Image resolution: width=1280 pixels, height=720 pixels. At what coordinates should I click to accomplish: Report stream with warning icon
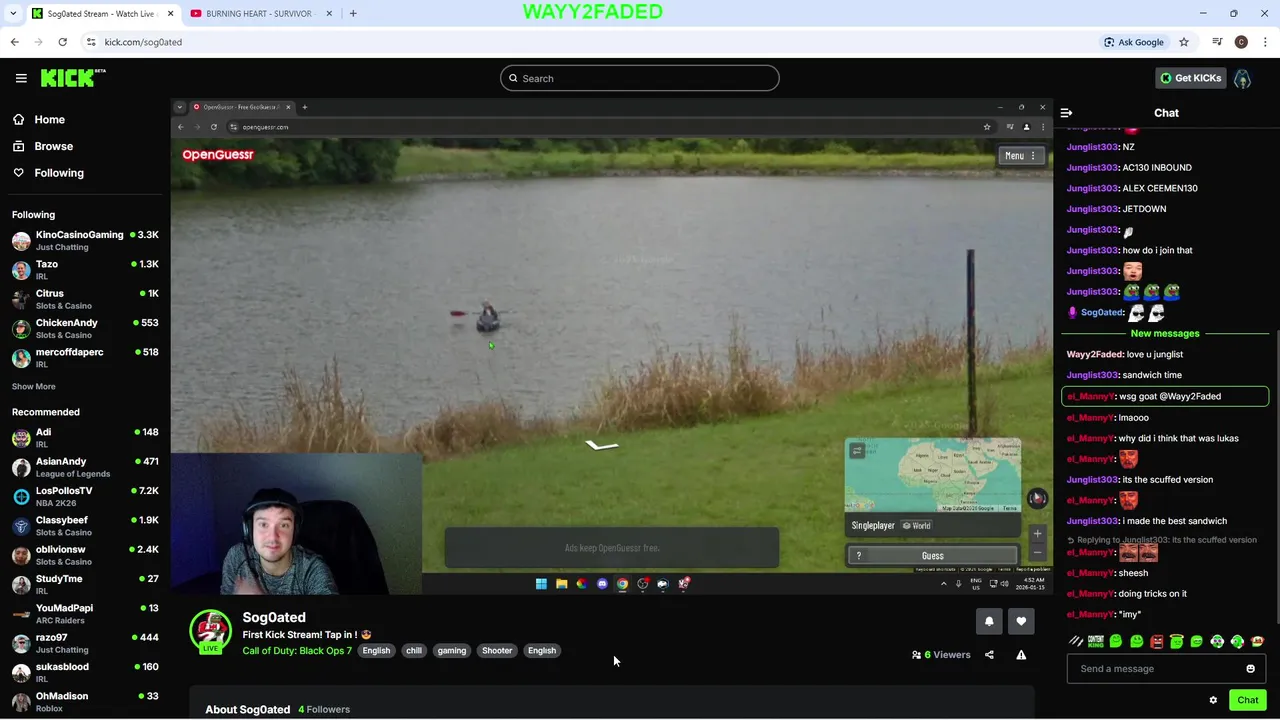tap(1021, 655)
